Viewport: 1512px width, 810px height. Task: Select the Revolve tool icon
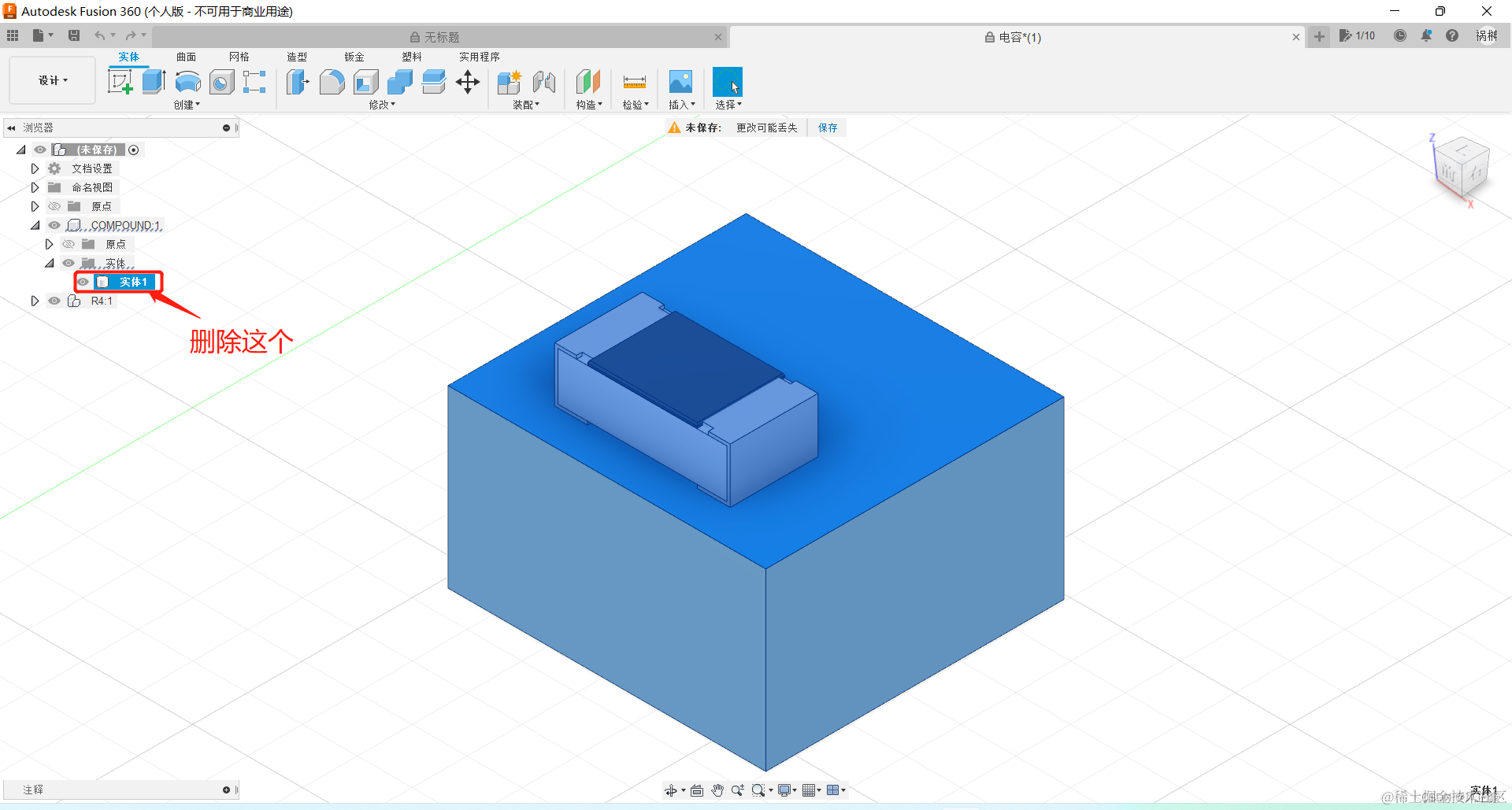pyautogui.click(x=188, y=82)
